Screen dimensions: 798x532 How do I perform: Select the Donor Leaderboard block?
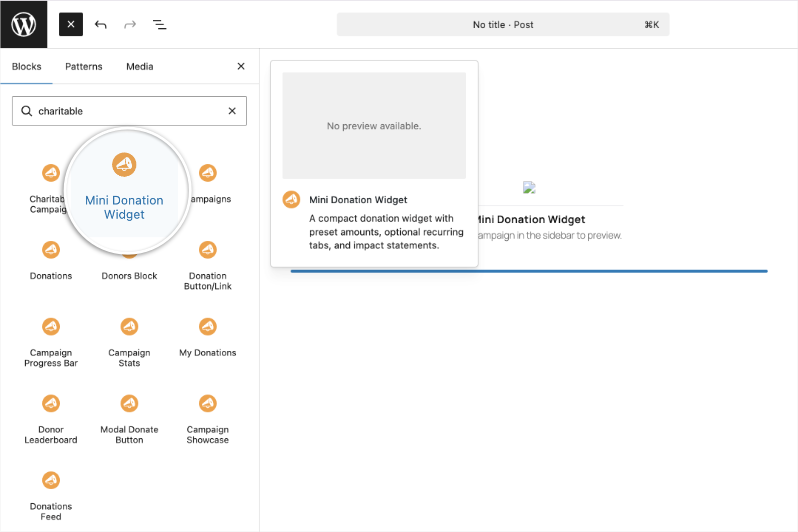51,418
